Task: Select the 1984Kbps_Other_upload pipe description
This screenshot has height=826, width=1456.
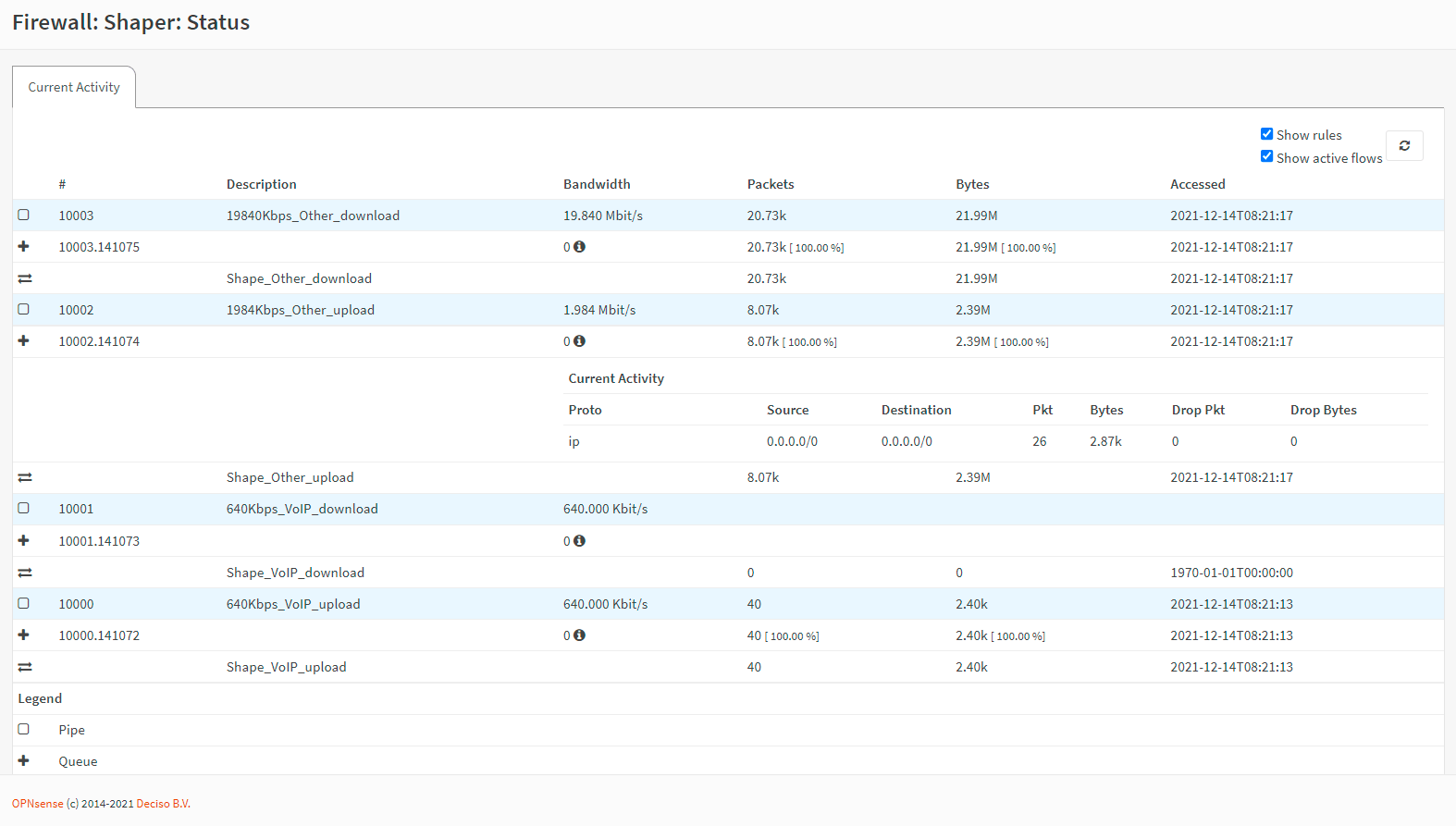Action: (x=301, y=310)
